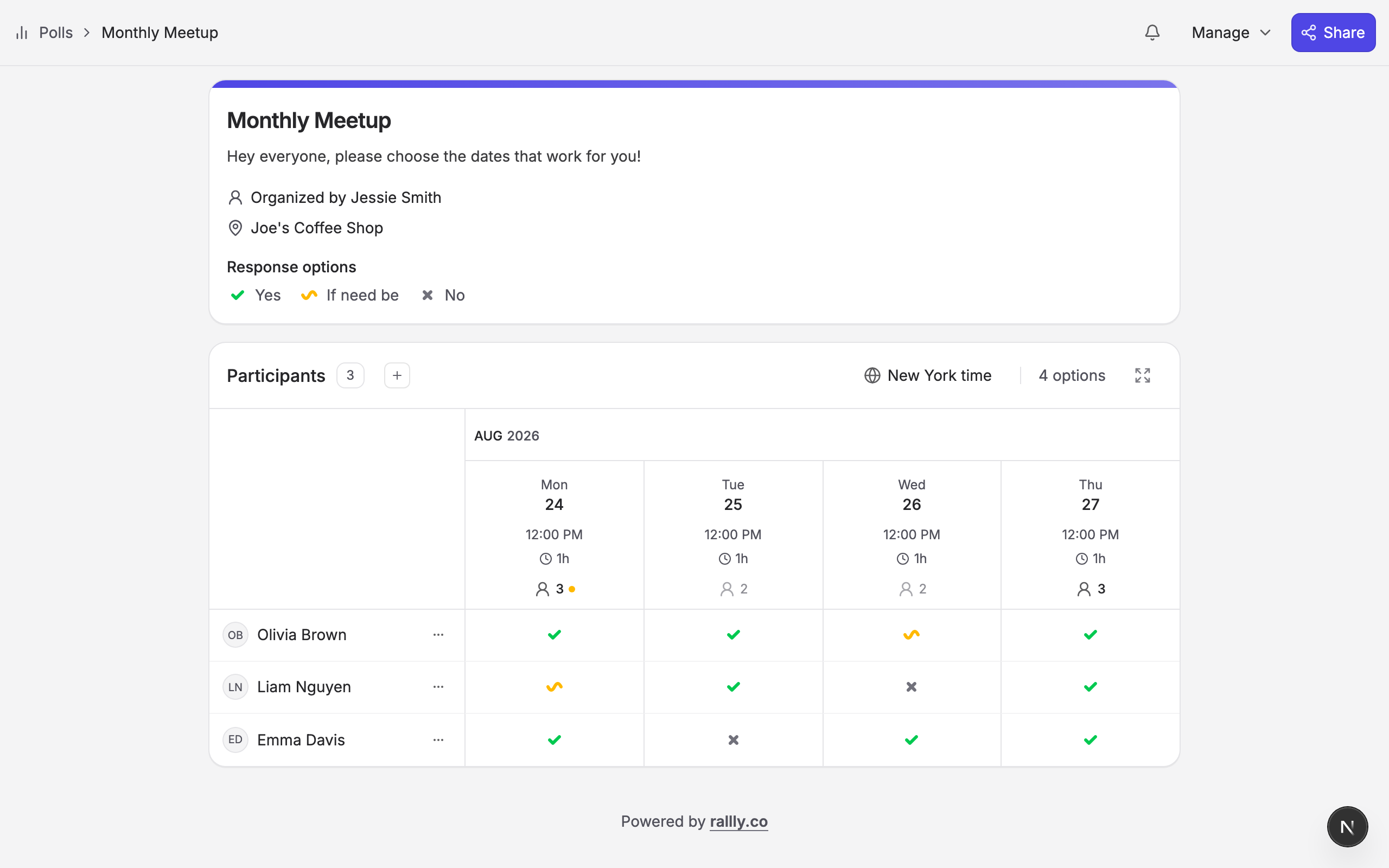Open the Manage dropdown menu

1231,33
